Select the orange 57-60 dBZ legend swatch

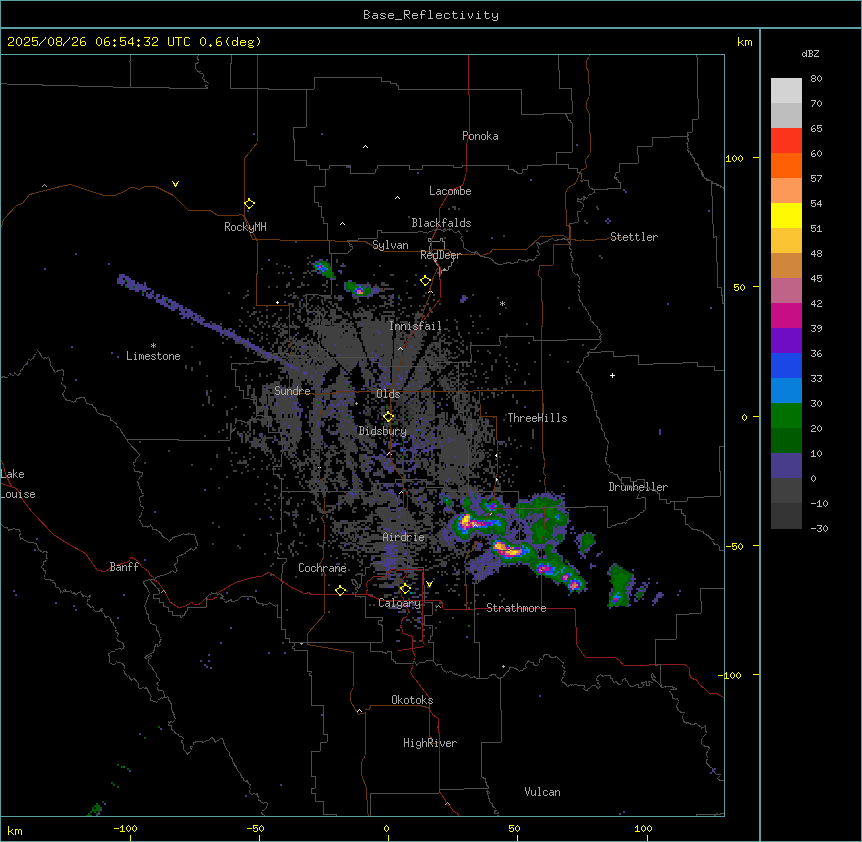tap(786, 165)
